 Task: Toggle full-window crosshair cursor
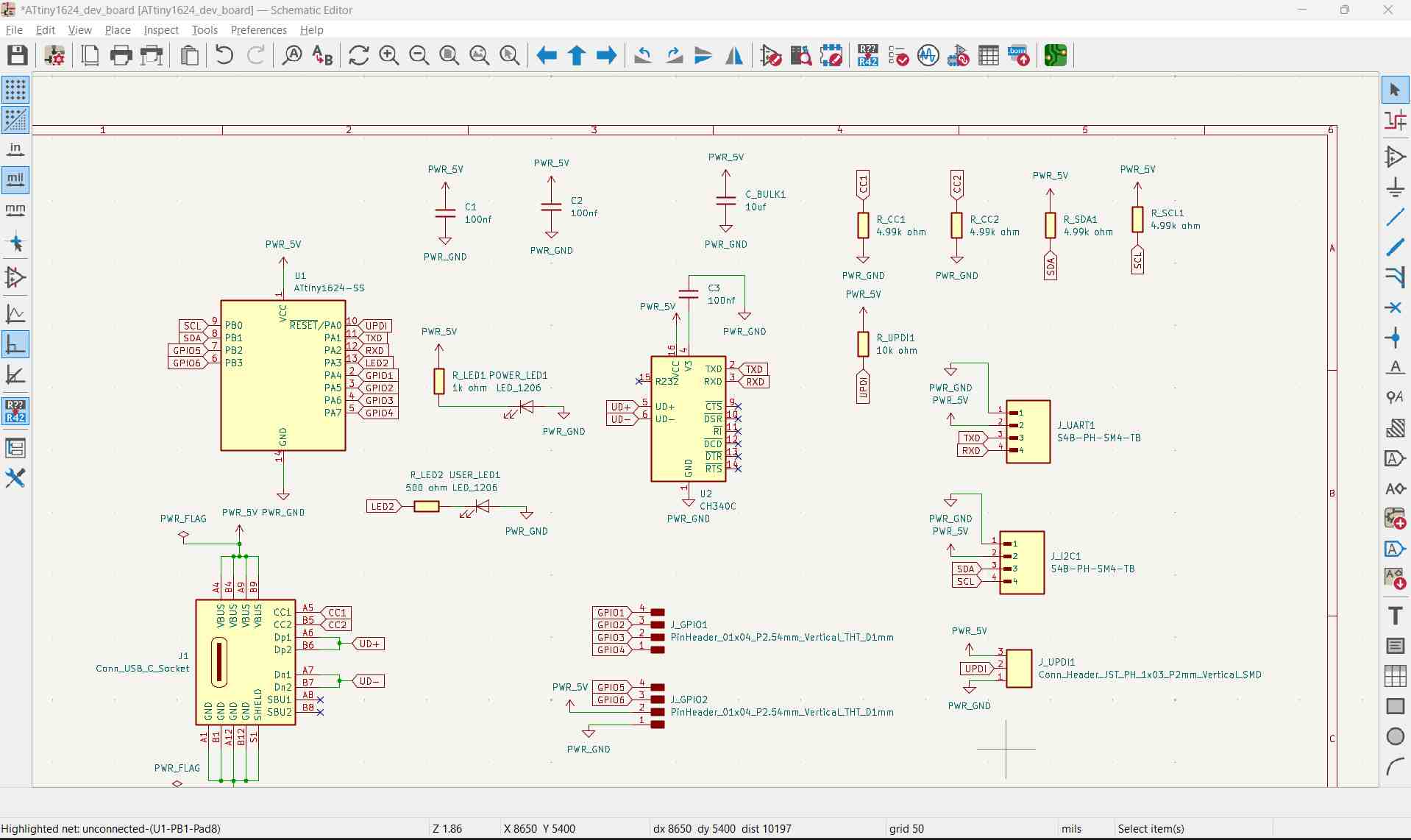point(15,243)
